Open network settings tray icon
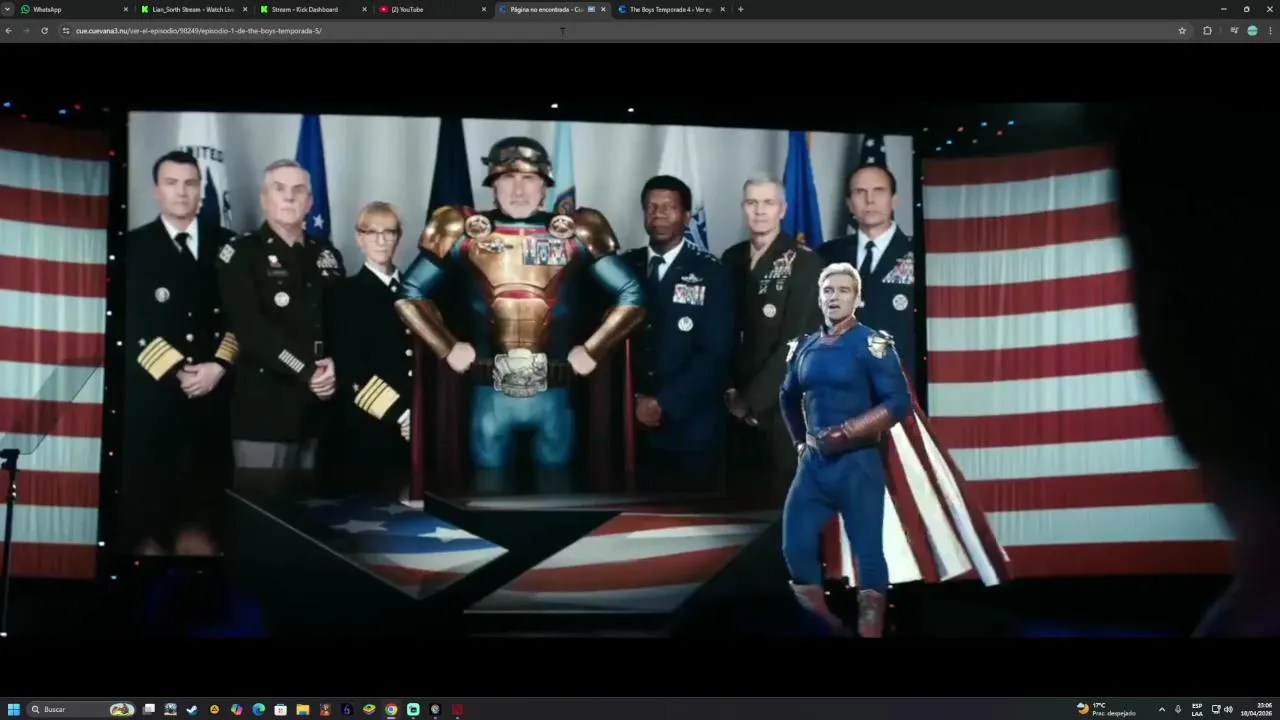The image size is (1280, 720). (x=1216, y=709)
